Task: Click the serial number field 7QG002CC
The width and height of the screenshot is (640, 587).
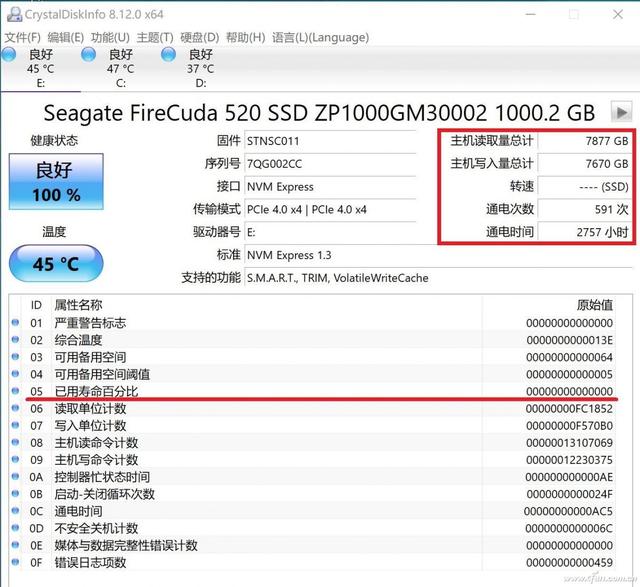Action: (x=330, y=164)
